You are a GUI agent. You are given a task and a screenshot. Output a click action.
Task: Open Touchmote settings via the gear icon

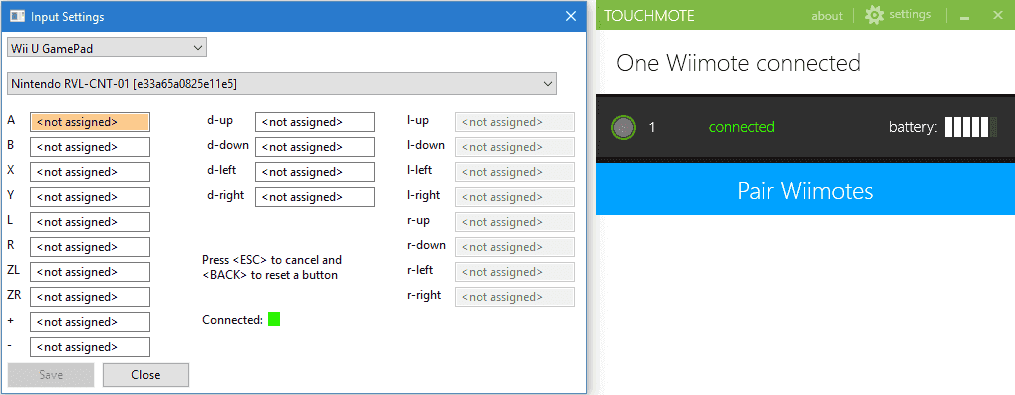875,15
